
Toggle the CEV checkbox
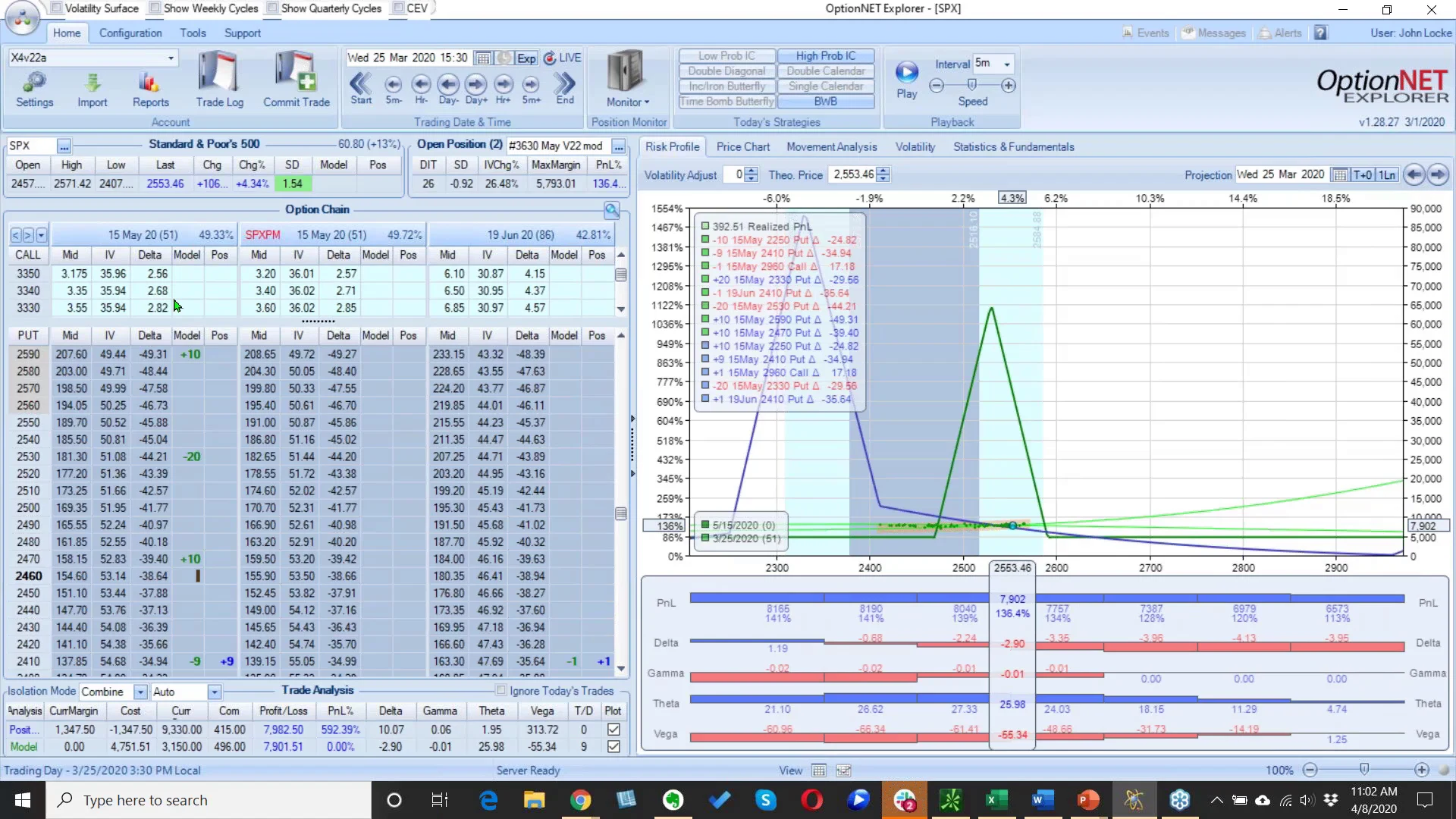(x=398, y=8)
